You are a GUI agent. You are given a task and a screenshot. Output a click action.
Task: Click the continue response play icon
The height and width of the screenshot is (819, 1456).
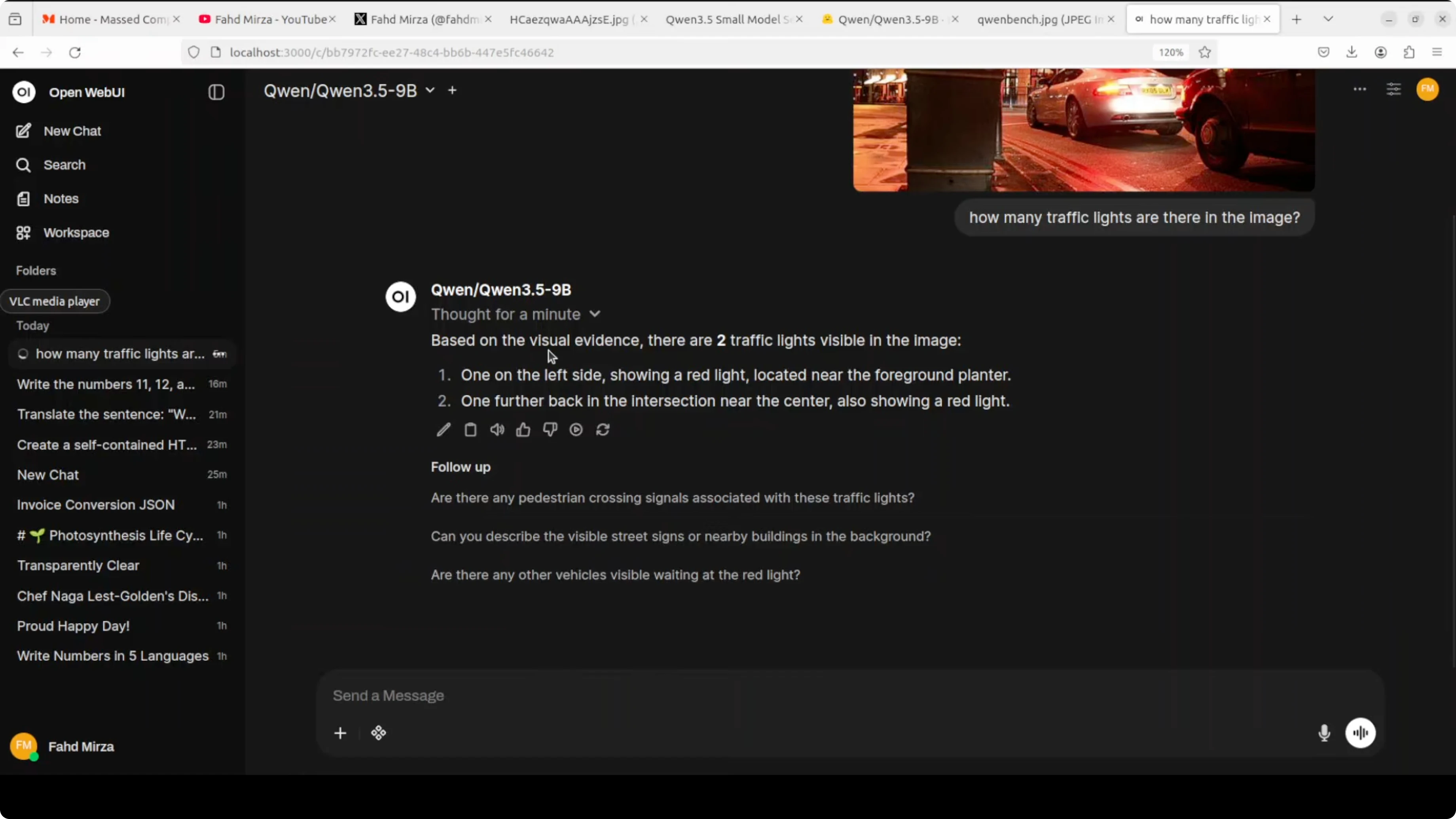point(576,430)
